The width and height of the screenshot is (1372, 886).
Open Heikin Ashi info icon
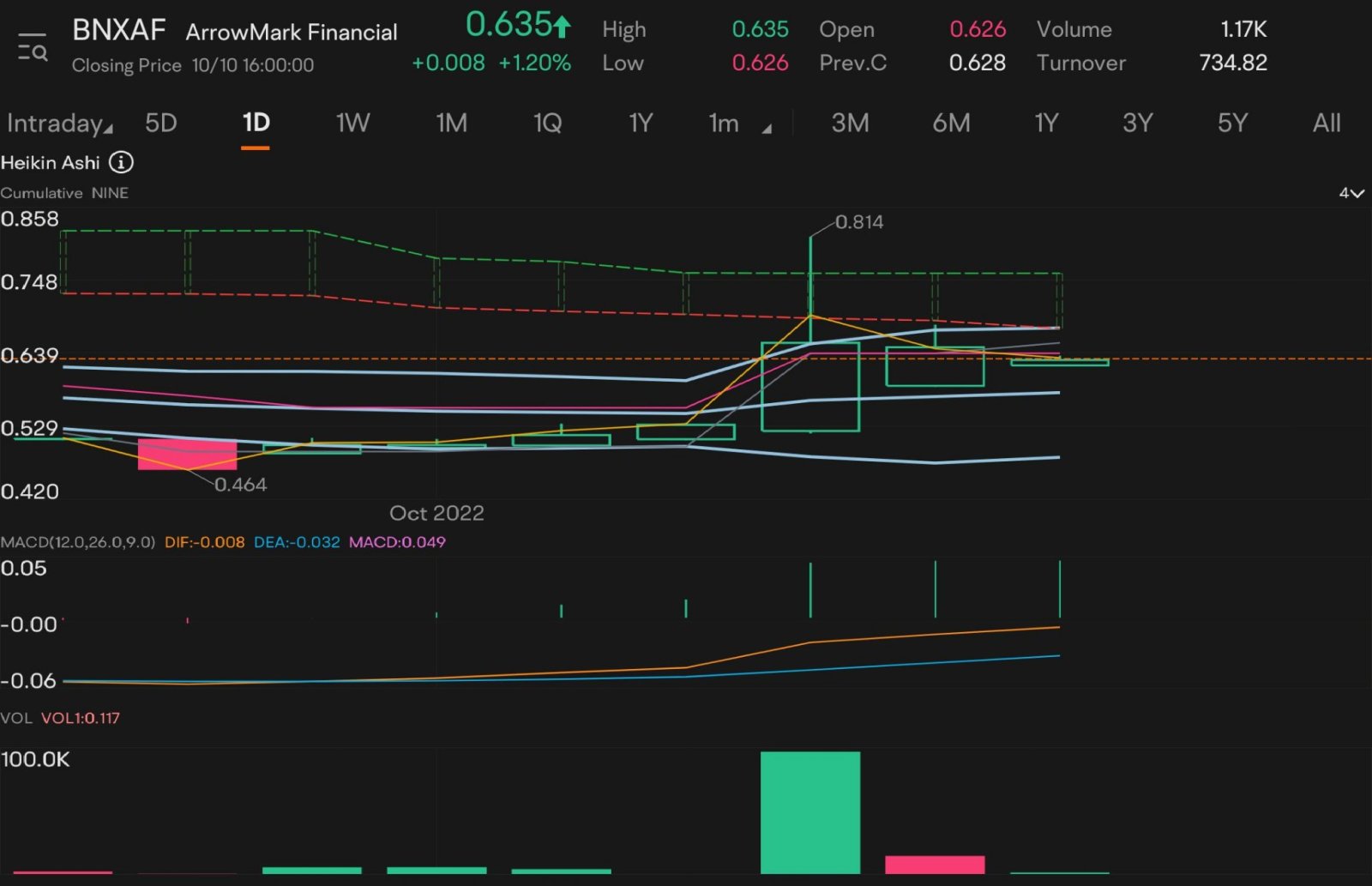pyautogui.click(x=122, y=162)
